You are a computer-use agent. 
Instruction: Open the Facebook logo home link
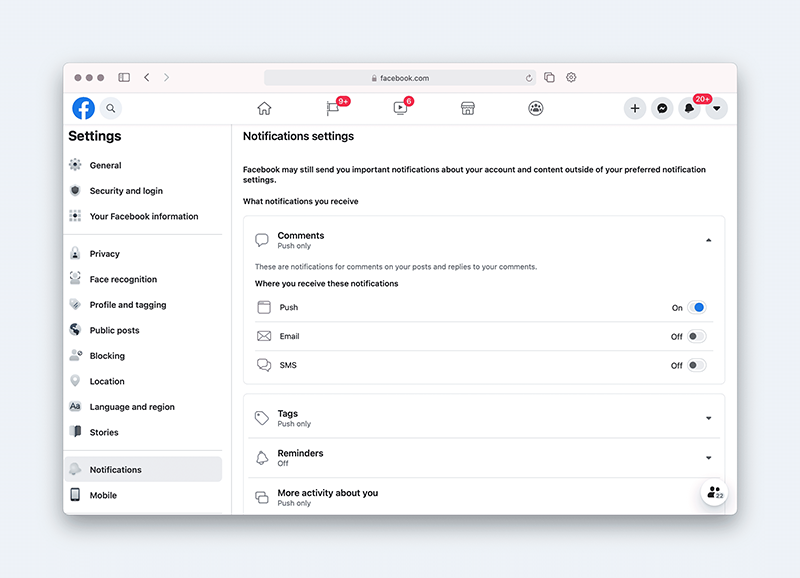83,108
